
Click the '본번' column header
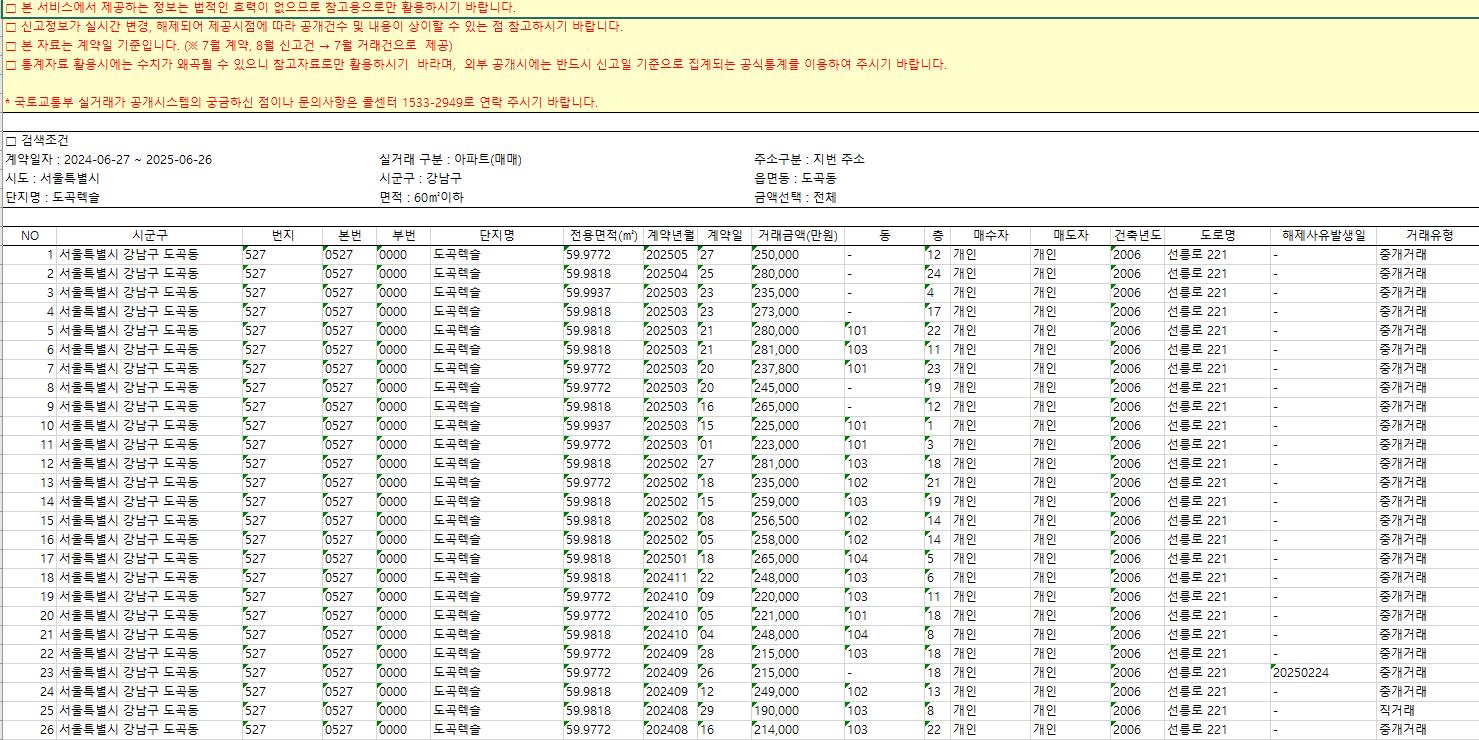[349, 236]
